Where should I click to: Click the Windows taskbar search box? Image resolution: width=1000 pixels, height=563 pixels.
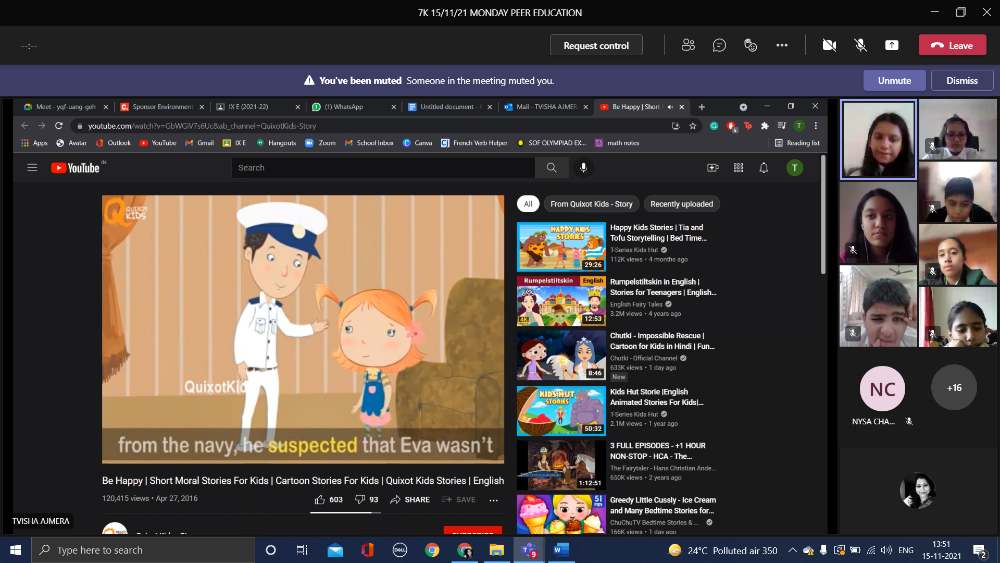[x=143, y=550]
